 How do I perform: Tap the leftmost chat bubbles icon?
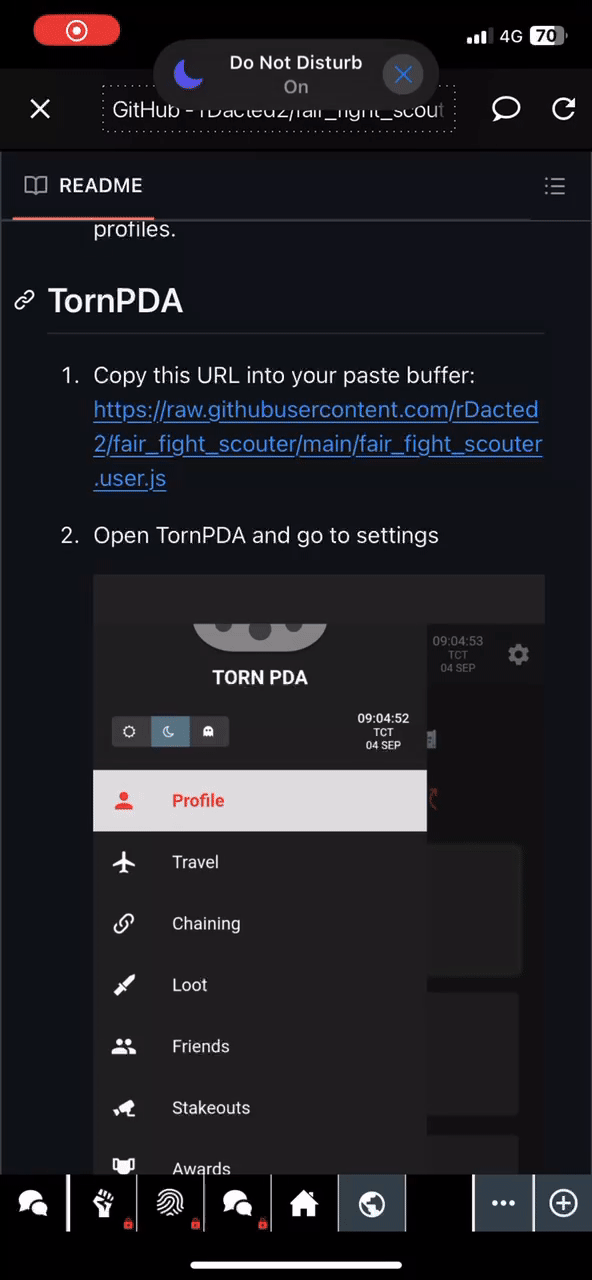pos(33,1203)
